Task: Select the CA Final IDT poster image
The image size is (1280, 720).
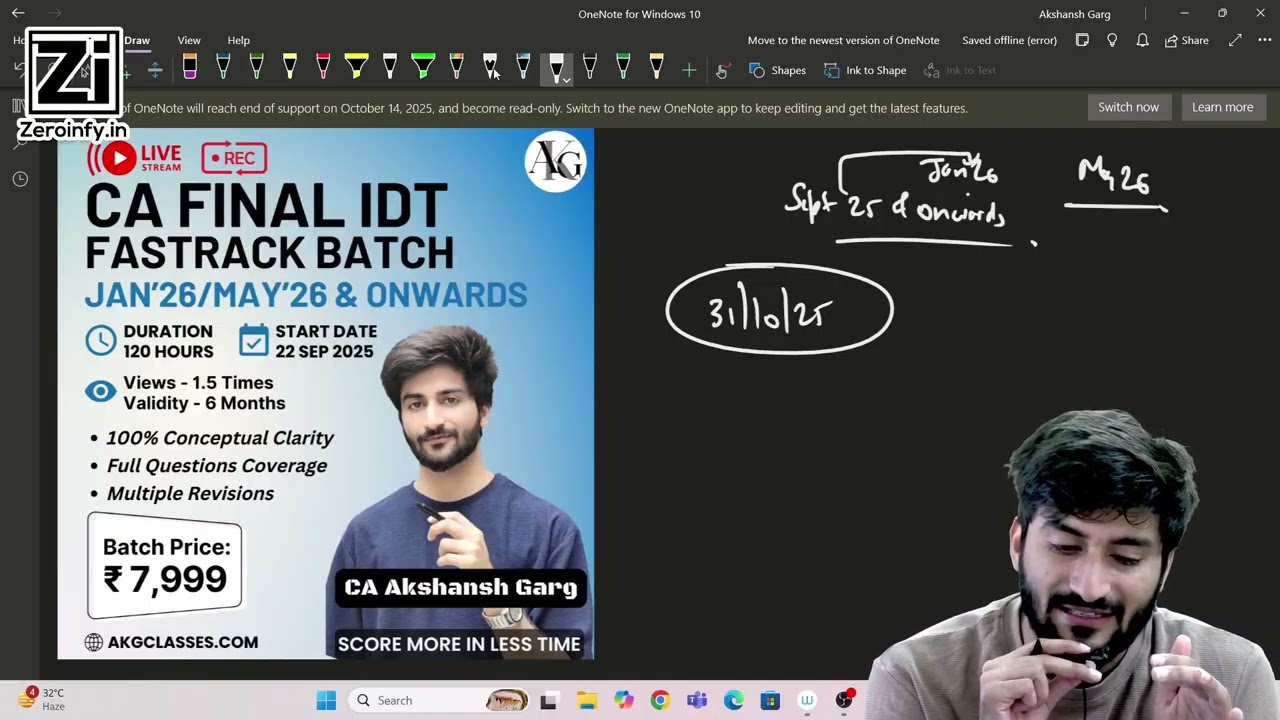Action: pyautogui.click(x=325, y=393)
